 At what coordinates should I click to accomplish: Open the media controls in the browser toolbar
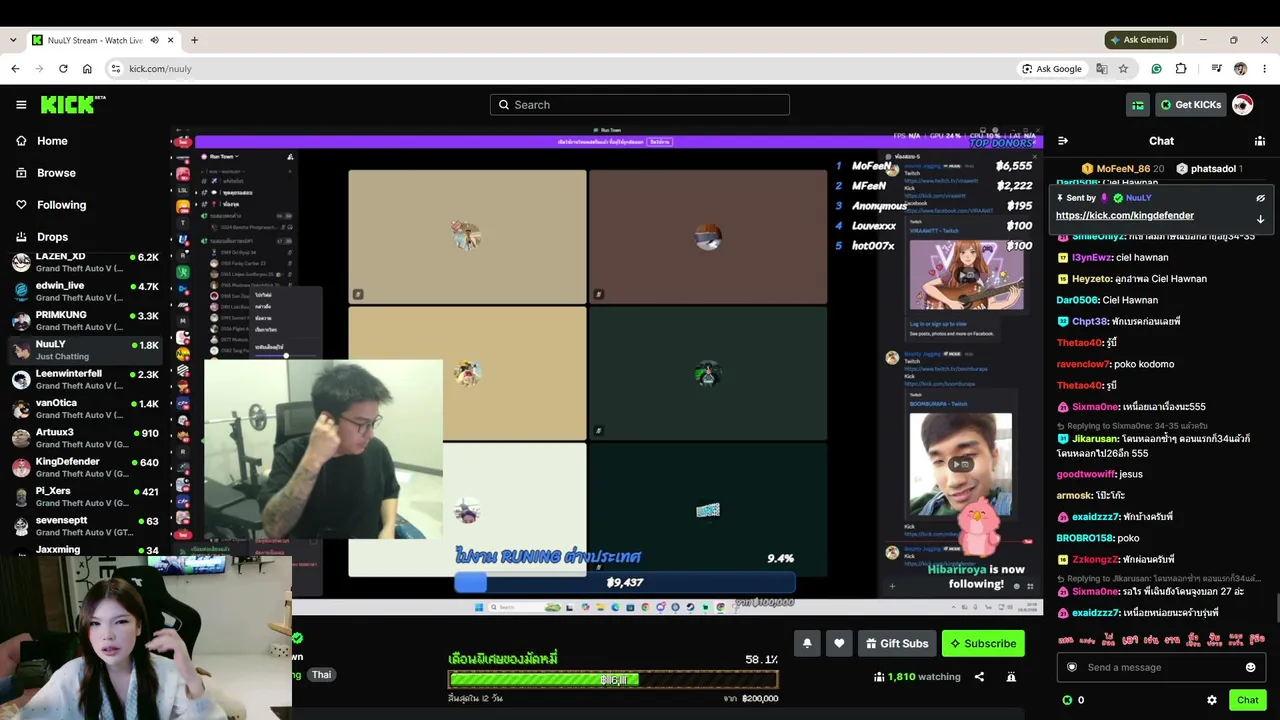pos(1217,69)
